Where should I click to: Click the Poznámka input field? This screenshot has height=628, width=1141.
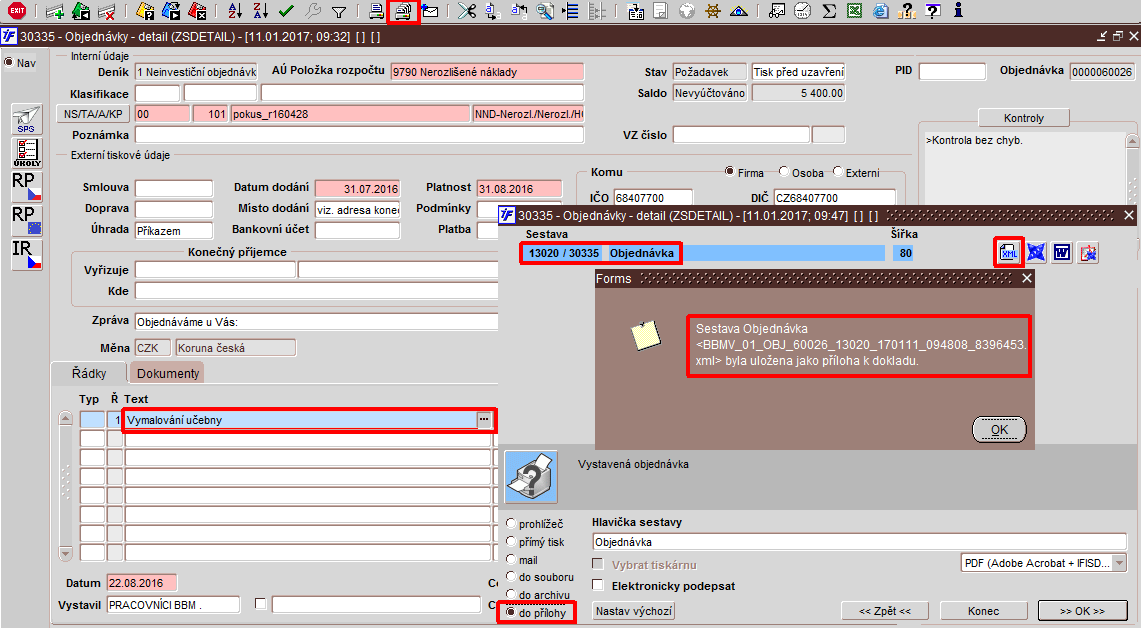[x=359, y=135]
